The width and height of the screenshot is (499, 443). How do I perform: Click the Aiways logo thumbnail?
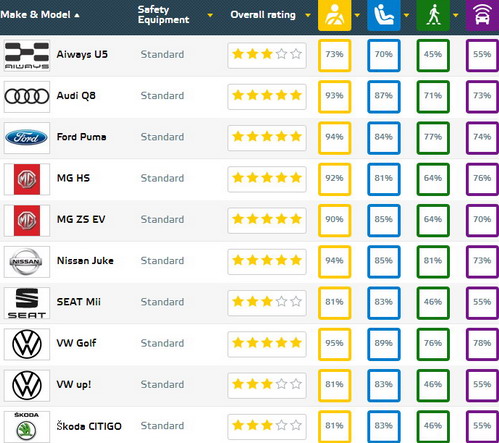[27, 55]
